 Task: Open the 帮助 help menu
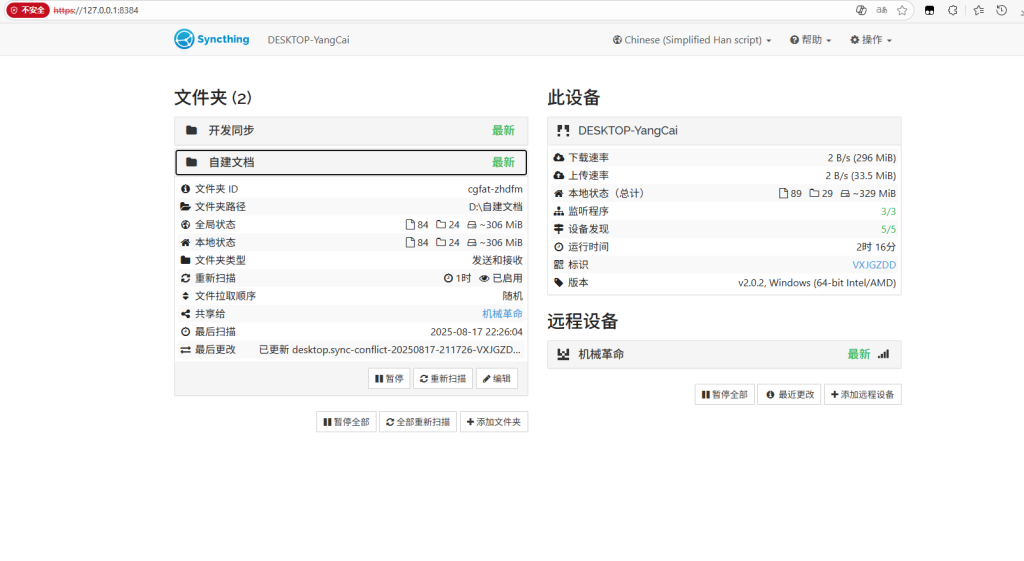coord(810,40)
